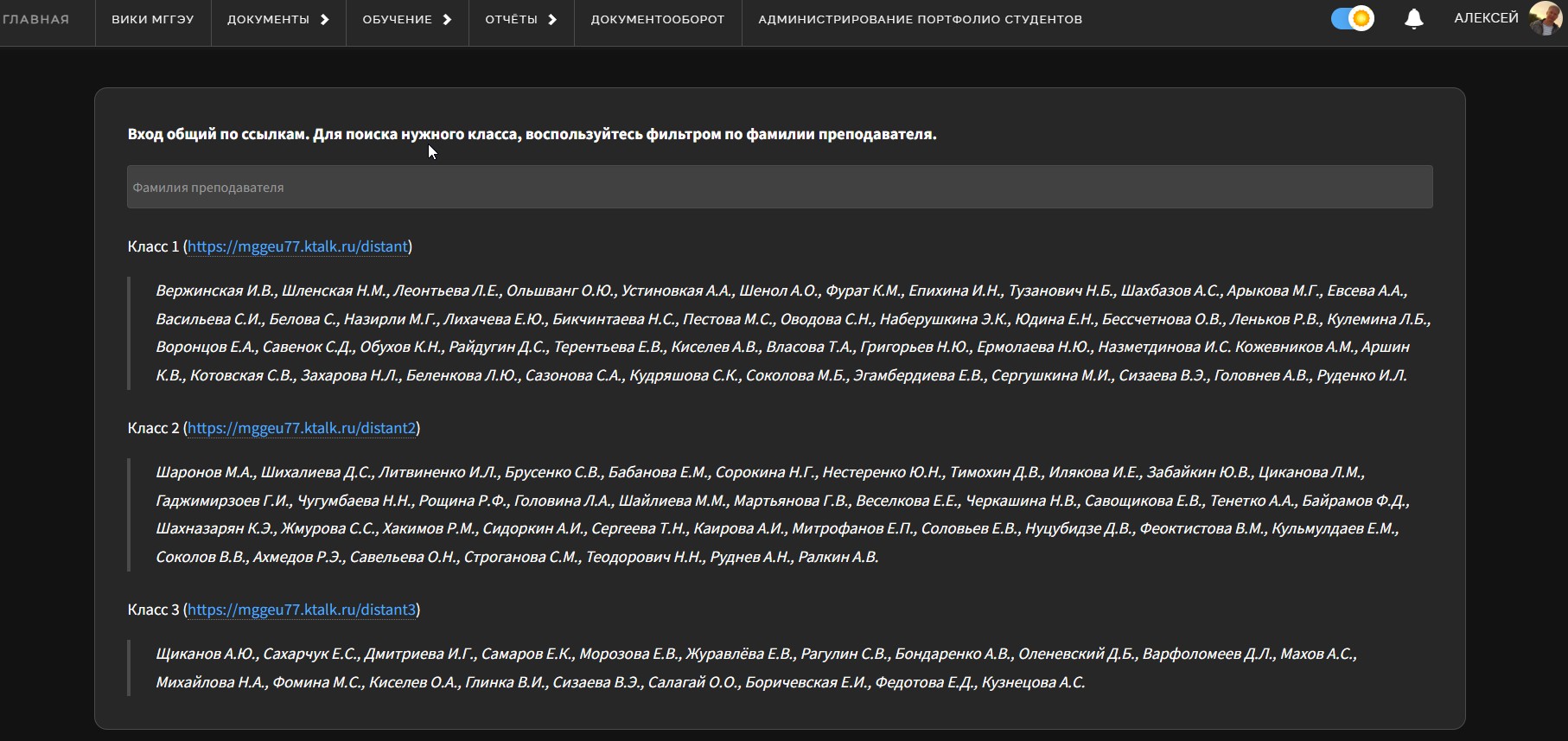This screenshot has width=1568, height=741.
Task: Open the ДОКУМЕНТООБОРОТ section
Action: tap(657, 19)
